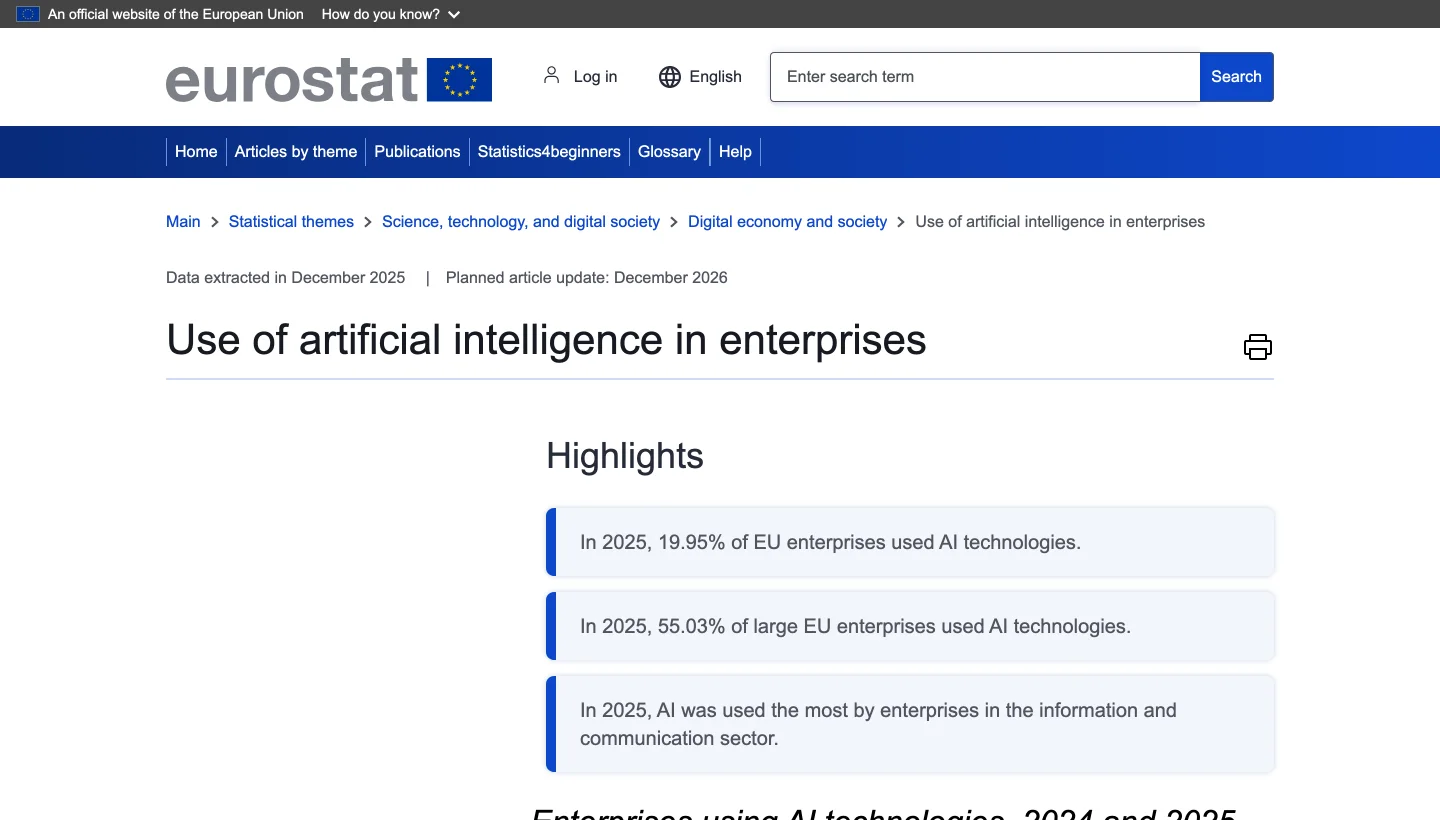This screenshot has height=820, width=1440.
Task: Open Digital economy and society breadcrumb
Action: pos(787,222)
